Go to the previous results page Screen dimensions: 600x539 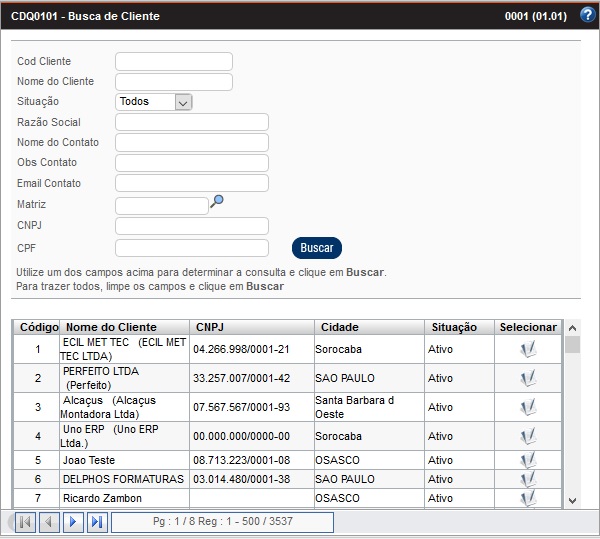coord(49,522)
